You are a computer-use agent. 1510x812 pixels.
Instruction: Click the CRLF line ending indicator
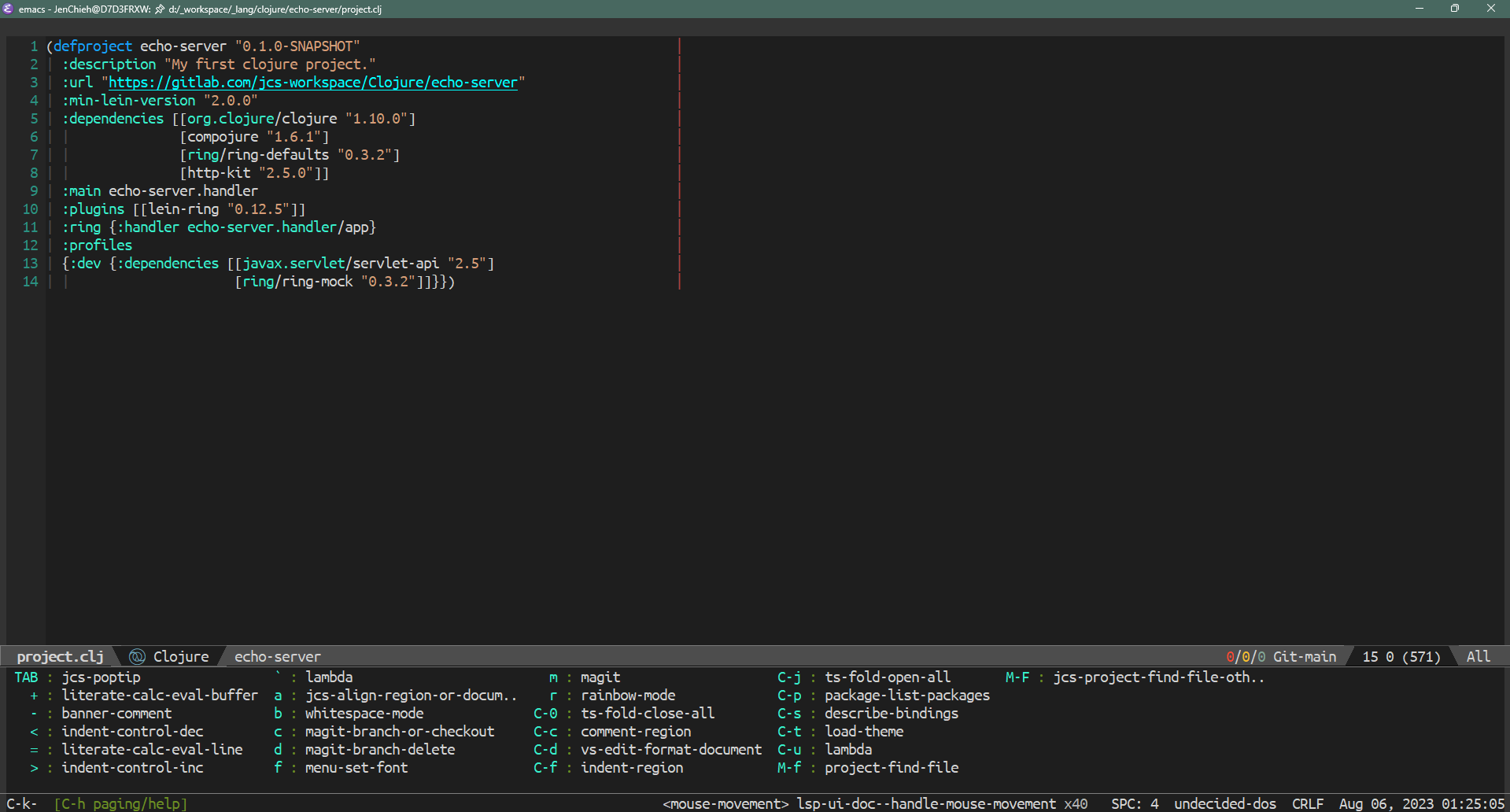click(1307, 803)
